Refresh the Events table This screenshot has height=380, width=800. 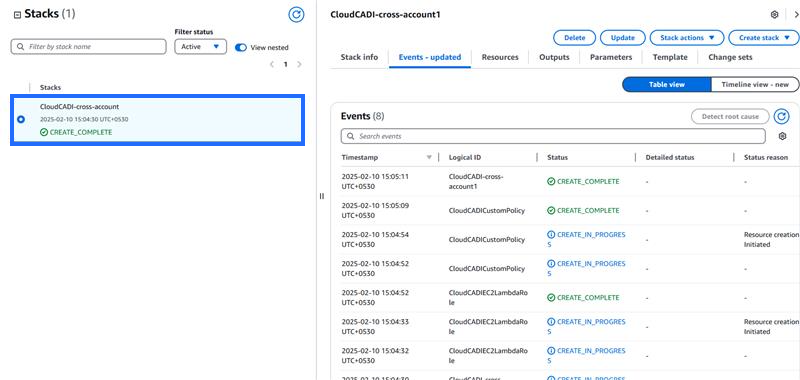tap(781, 116)
